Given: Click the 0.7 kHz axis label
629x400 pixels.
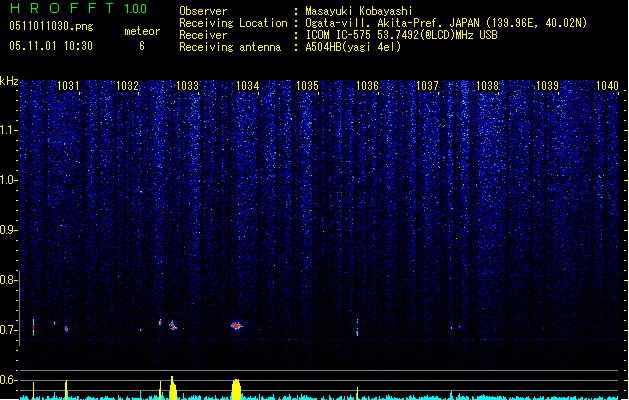Looking at the screenshot, I should click(x=9, y=330).
